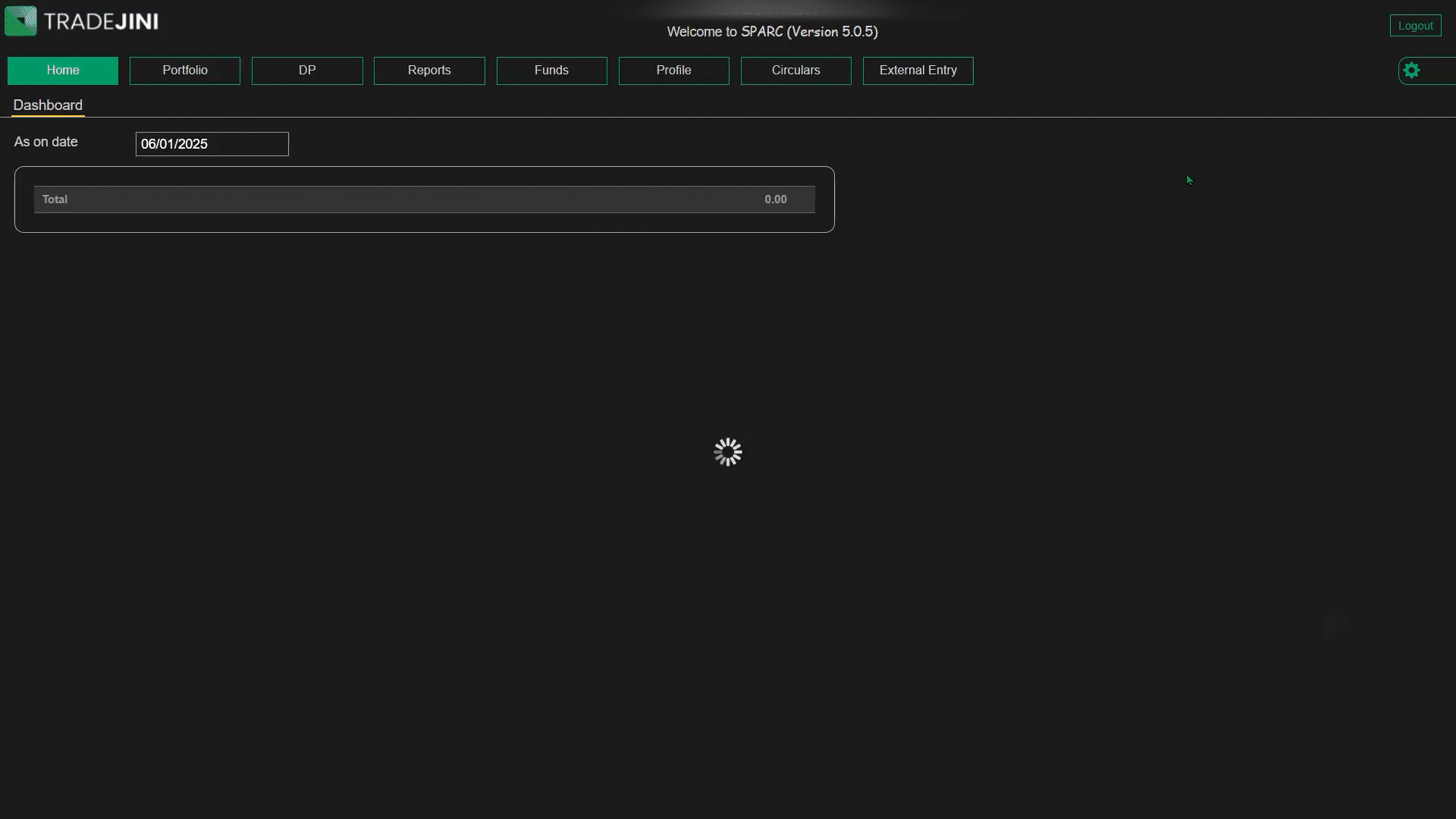Open the Profile menu

[x=673, y=71]
